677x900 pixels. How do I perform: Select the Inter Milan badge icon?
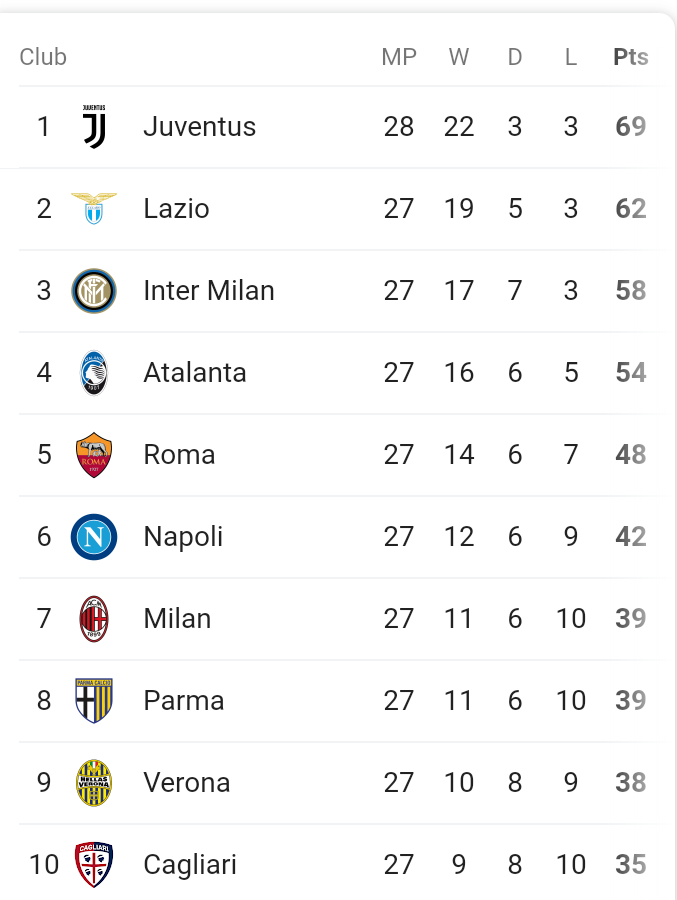point(94,291)
